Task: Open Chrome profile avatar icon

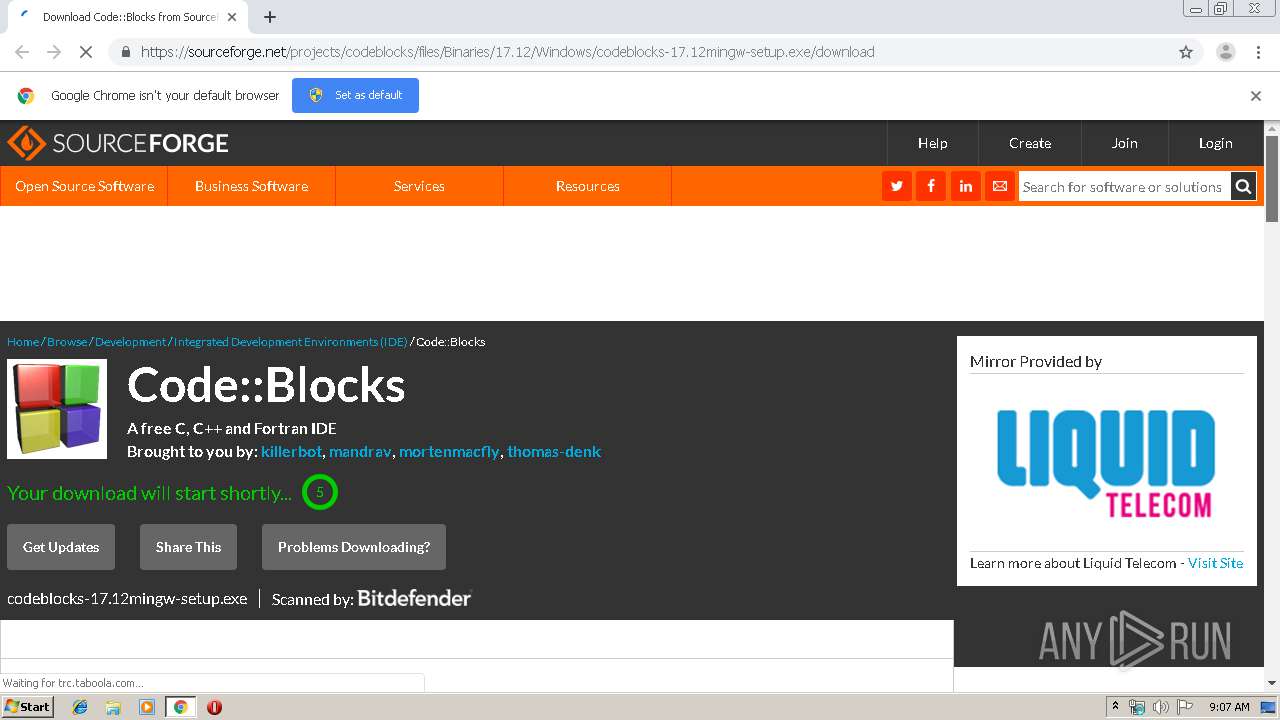Action: pyautogui.click(x=1225, y=52)
